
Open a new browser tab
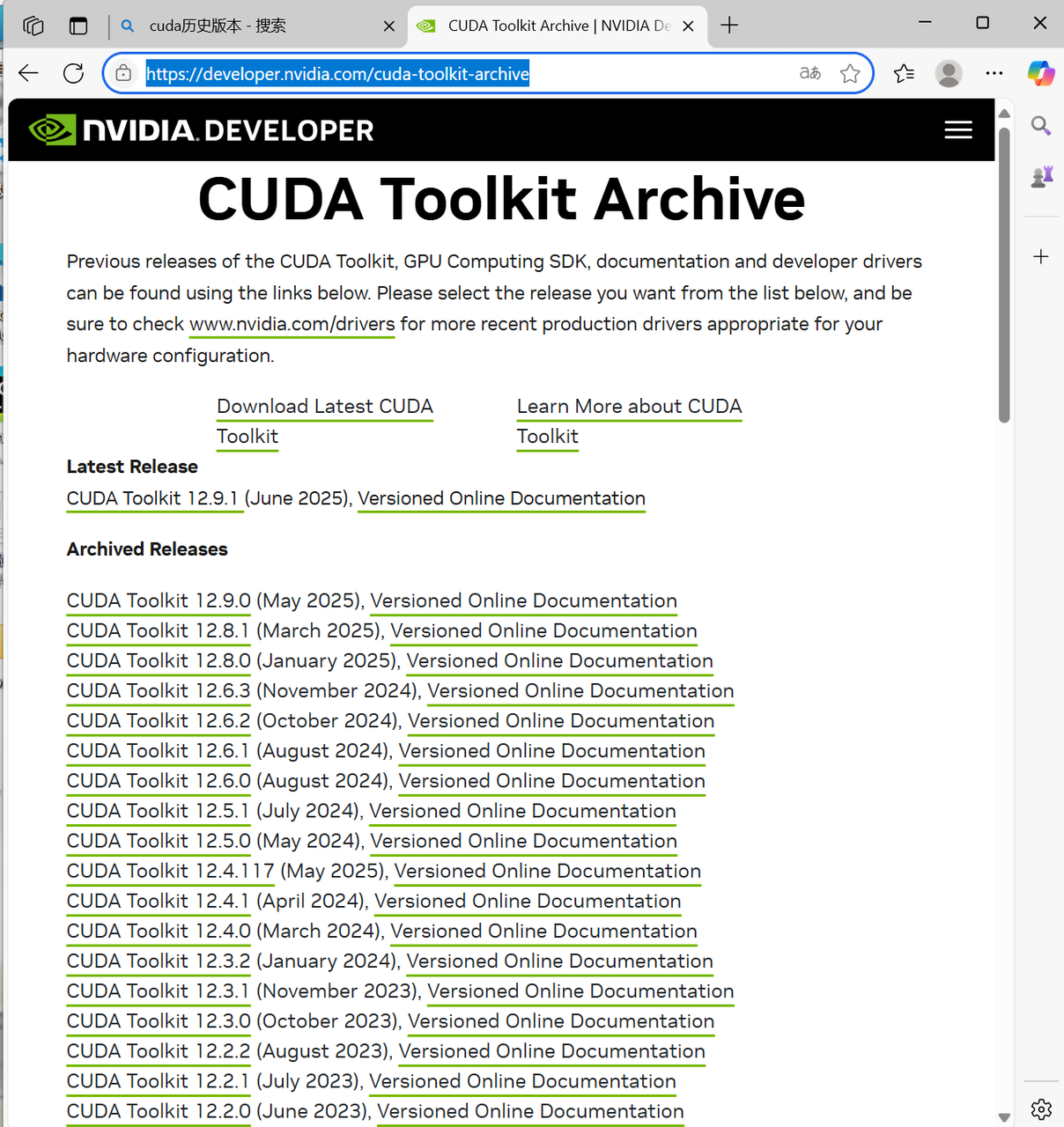pos(729,26)
